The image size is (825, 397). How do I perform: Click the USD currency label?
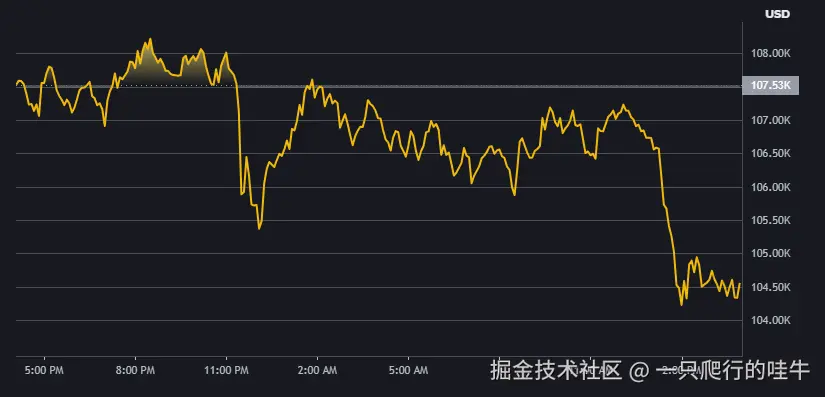(777, 14)
